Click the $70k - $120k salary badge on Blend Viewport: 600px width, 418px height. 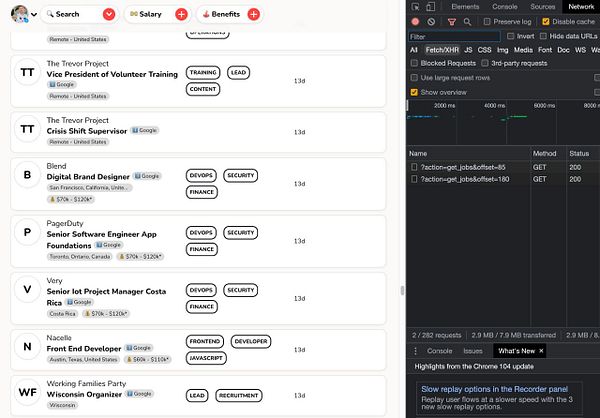71,199
